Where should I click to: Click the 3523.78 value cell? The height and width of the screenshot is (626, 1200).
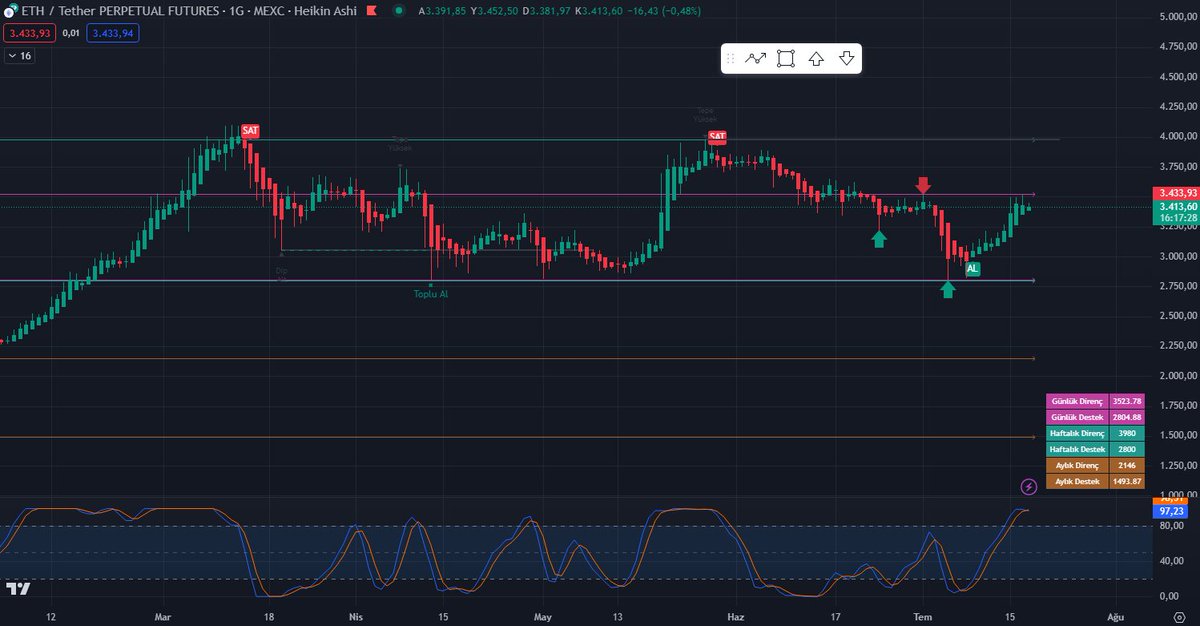tap(1127, 401)
